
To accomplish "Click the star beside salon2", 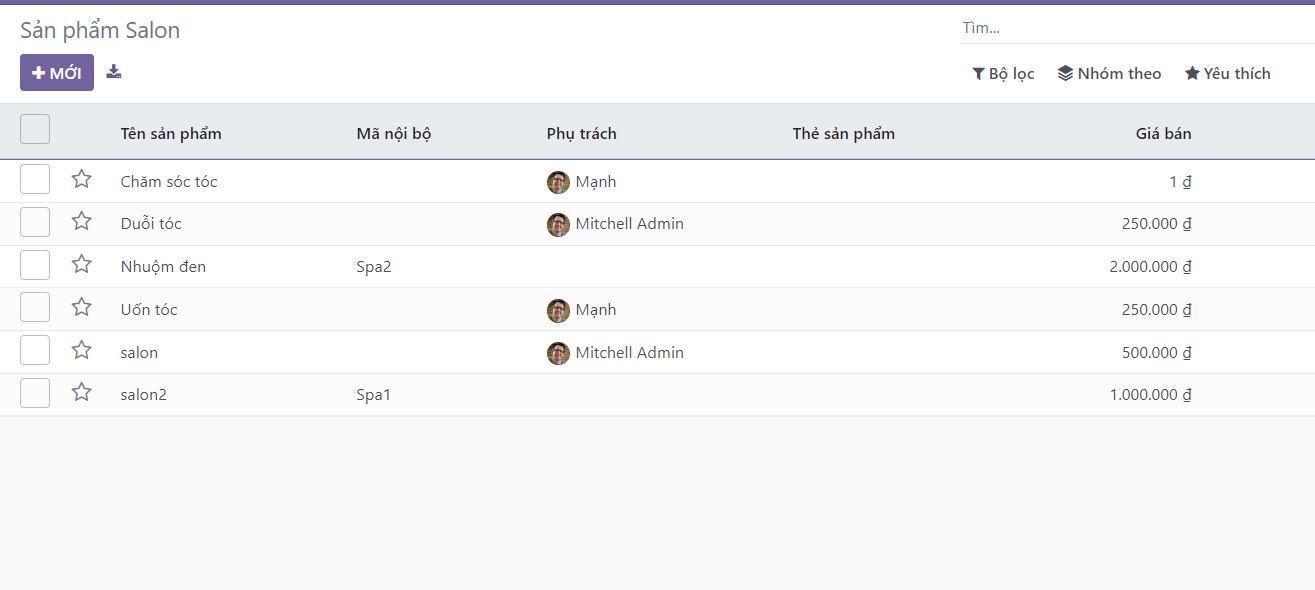I will (82, 393).
